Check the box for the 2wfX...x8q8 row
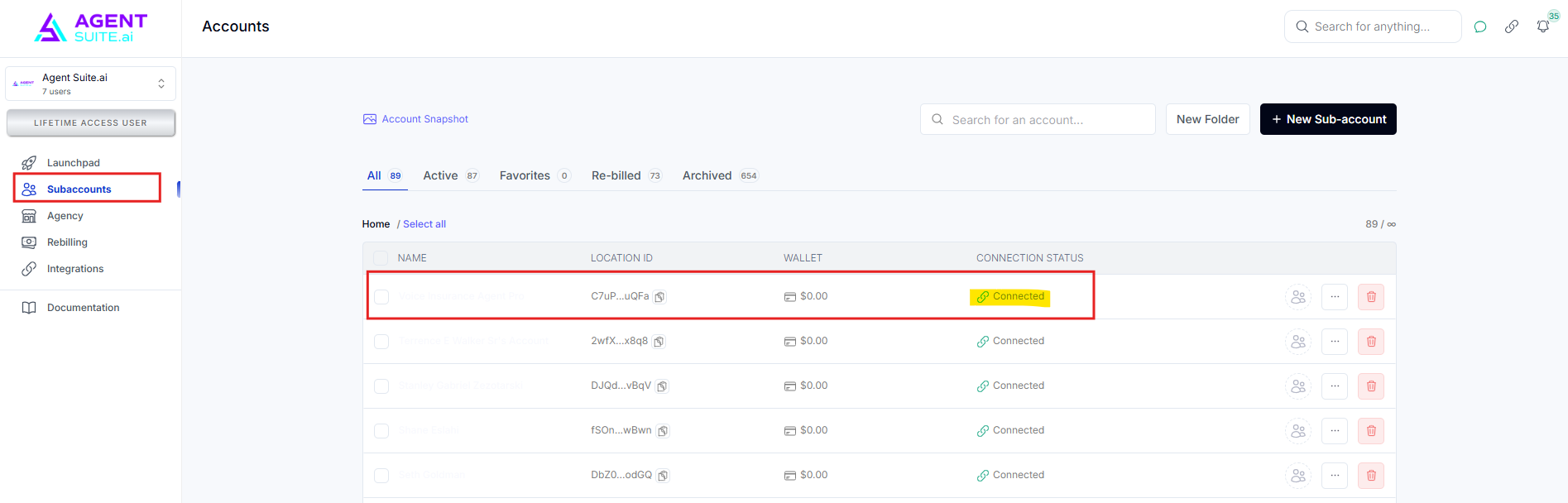This screenshot has height=503, width=1568. point(381,342)
